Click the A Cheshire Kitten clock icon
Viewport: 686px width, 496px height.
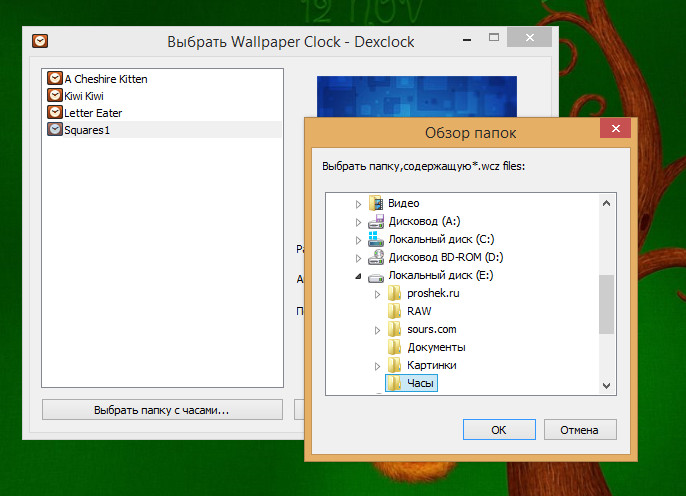tap(55, 78)
